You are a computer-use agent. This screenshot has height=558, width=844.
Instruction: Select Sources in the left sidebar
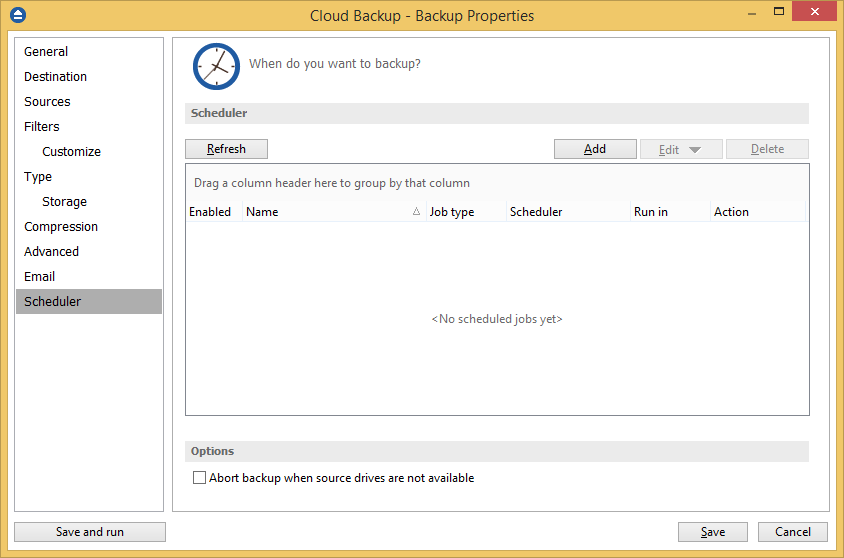pyautogui.click(x=47, y=102)
